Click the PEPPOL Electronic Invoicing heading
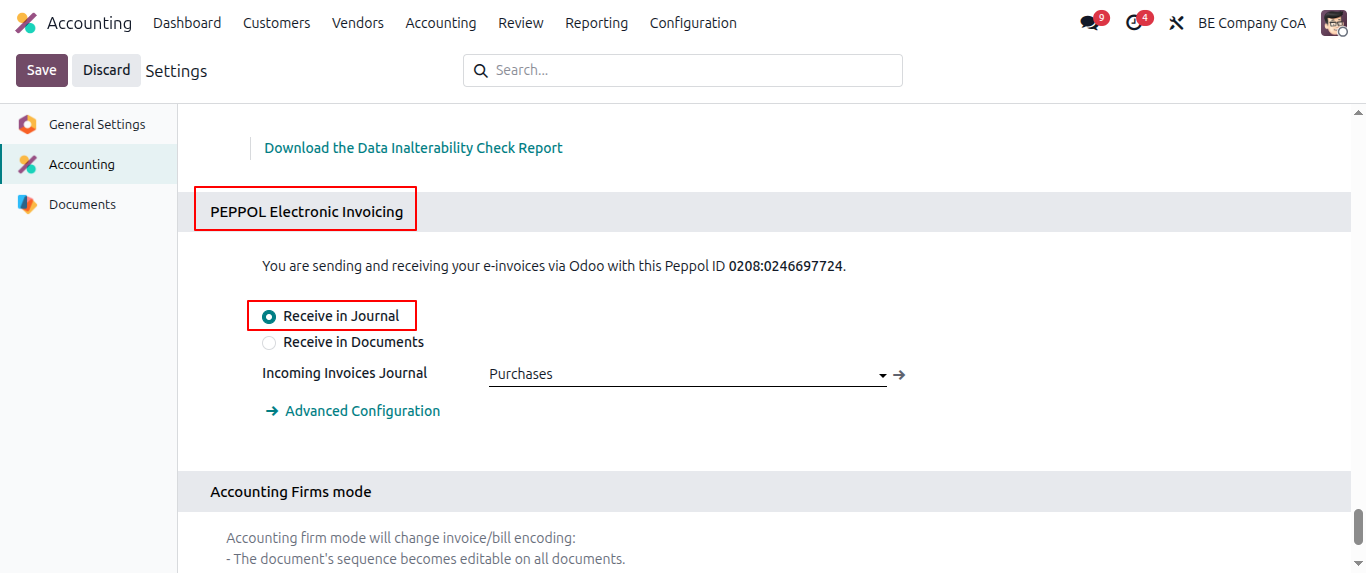 click(x=306, y=212)
